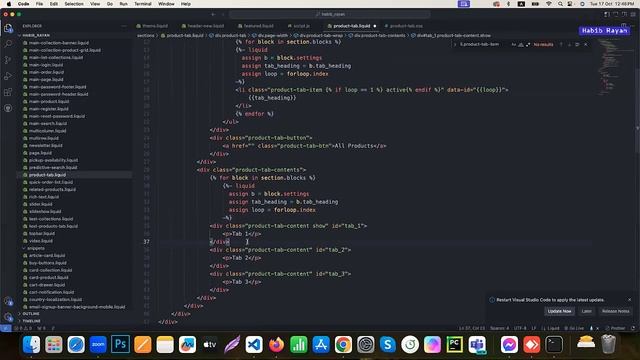
Task: Open the Code menu
Action: pyautogui.click(x=23, y=4)
